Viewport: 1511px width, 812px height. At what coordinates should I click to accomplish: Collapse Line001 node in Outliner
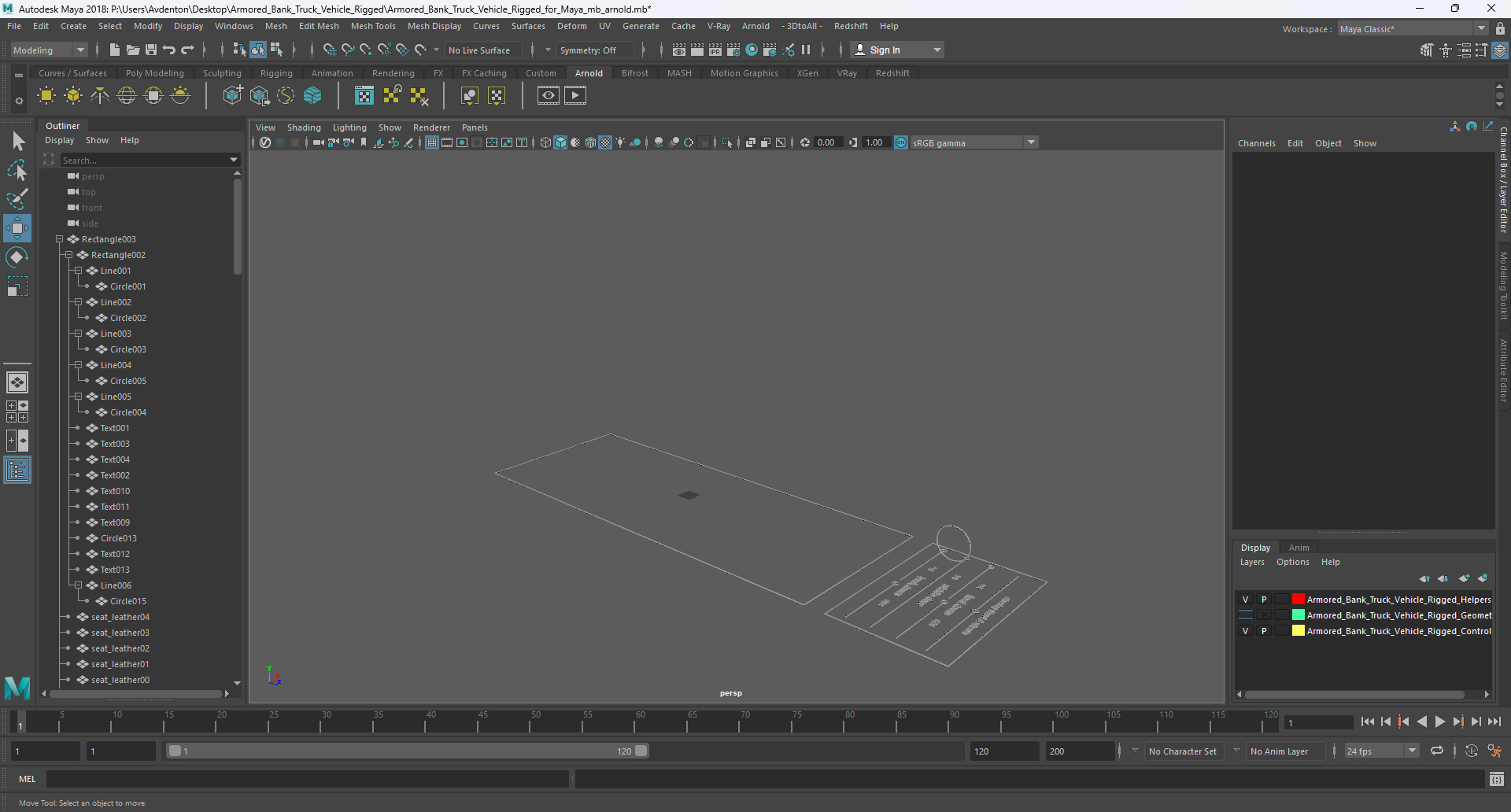pos(78,271)
